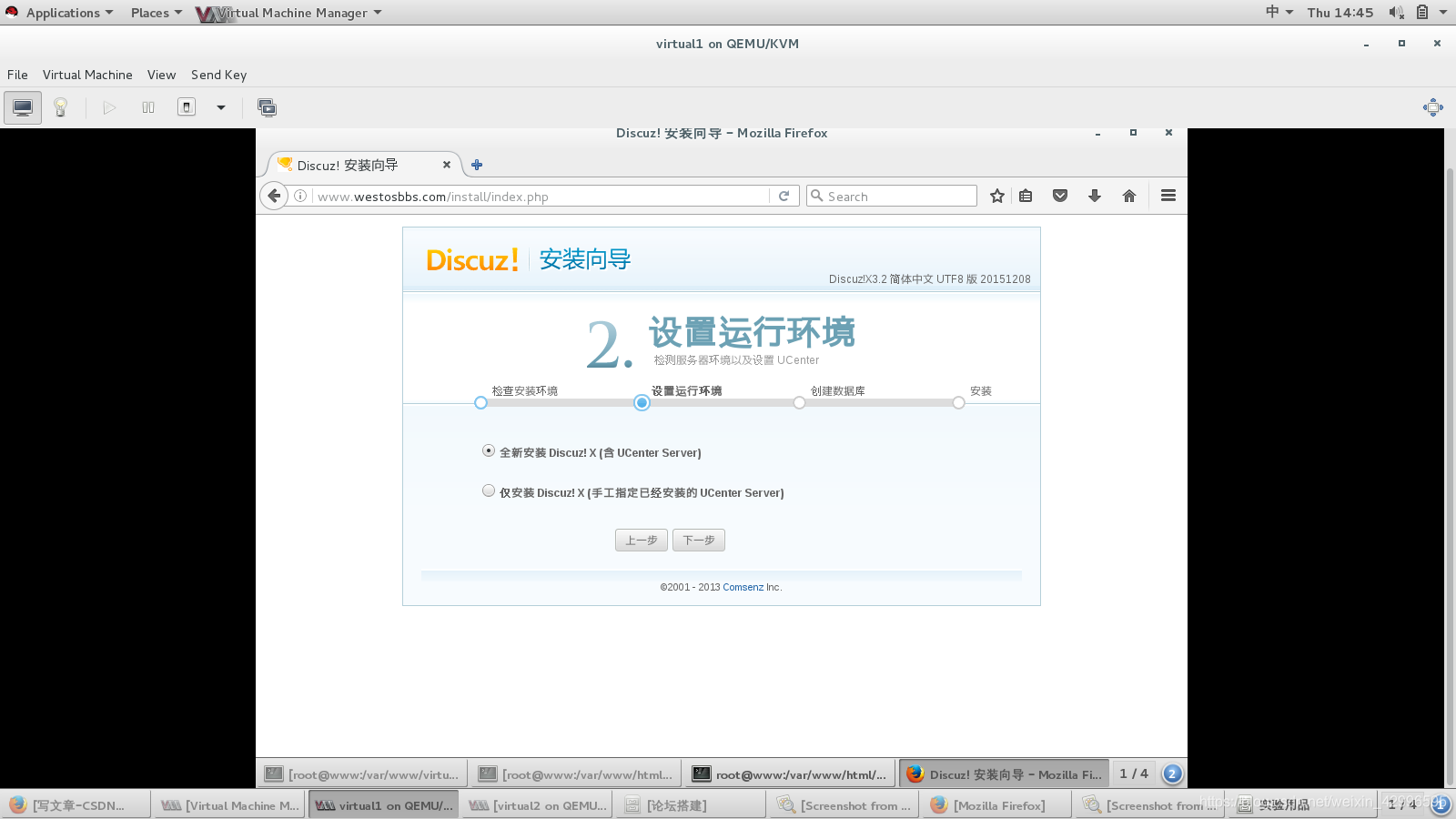The height and width of the screenshot is (819, 1456).
Task: Switch to 写文章-CSDN host taskbar window
Action: click(x=76, y=804)
